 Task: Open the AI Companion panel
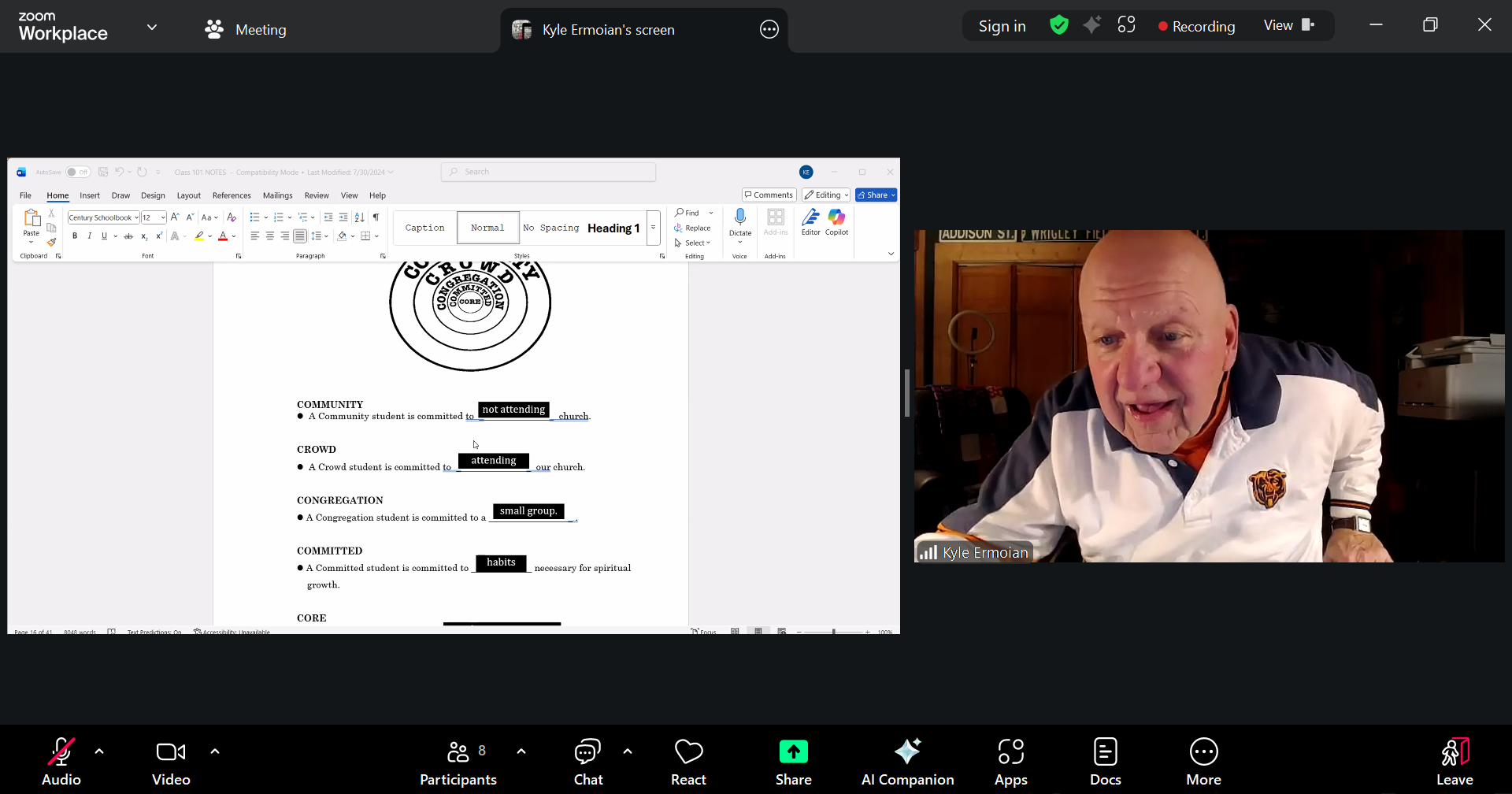click(907, 762)
